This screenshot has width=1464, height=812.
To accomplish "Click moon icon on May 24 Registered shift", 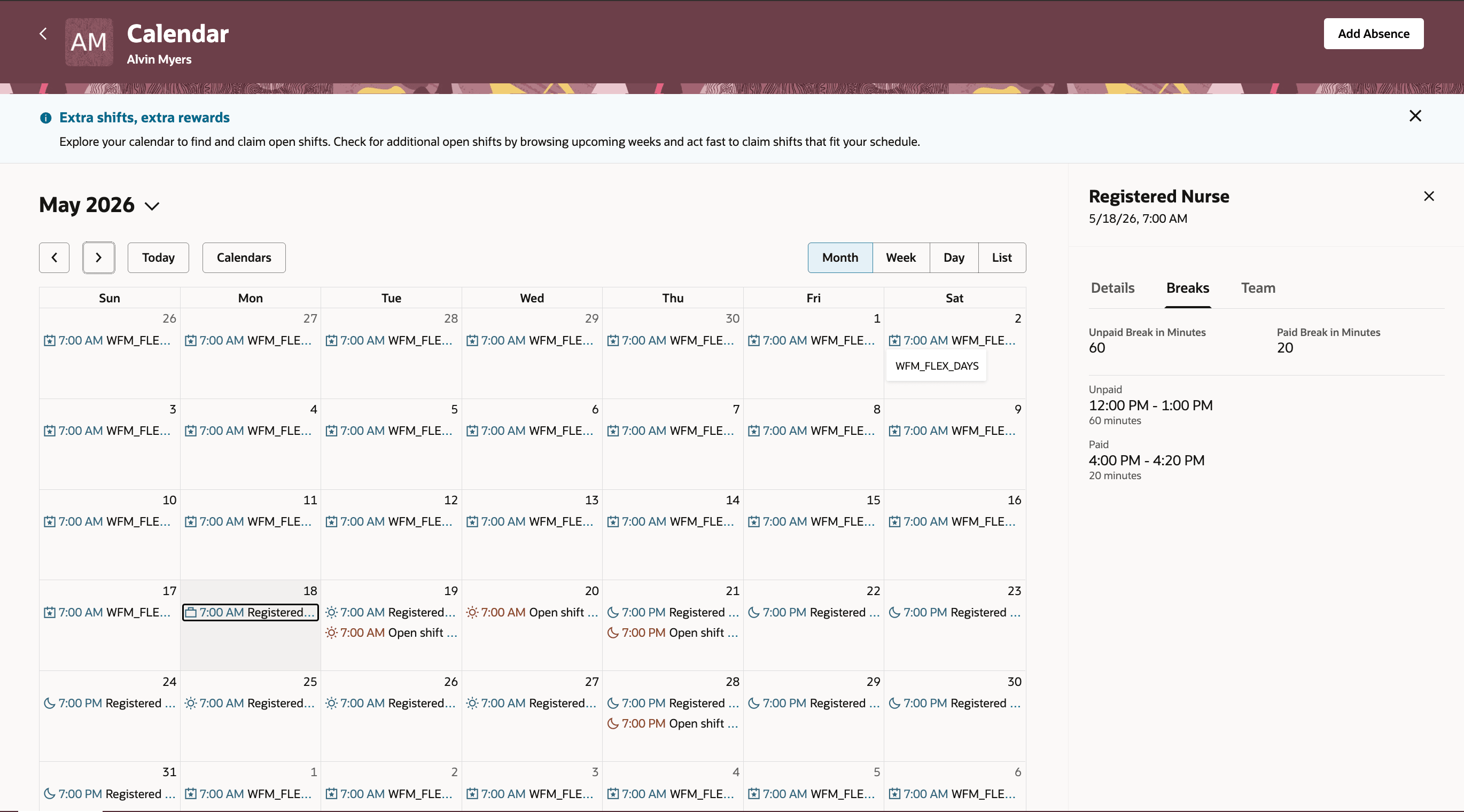I will click(50, 703).
